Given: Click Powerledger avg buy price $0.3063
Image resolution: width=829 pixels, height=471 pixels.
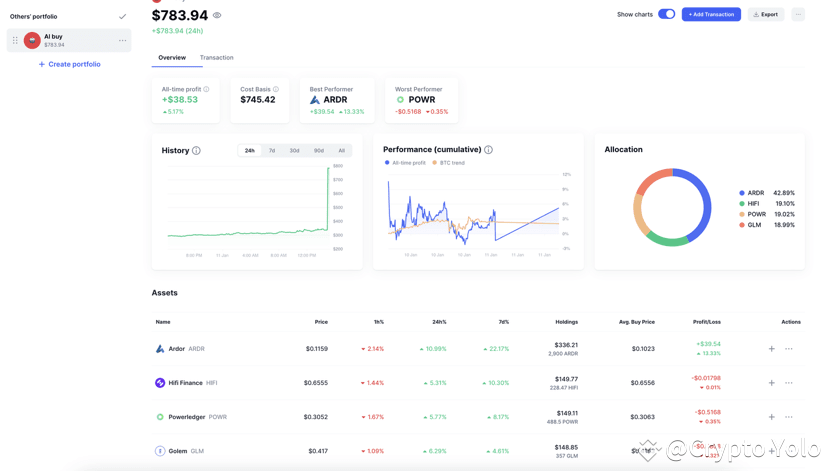Looking at the screenshot, I should click(x=642, y=417).
